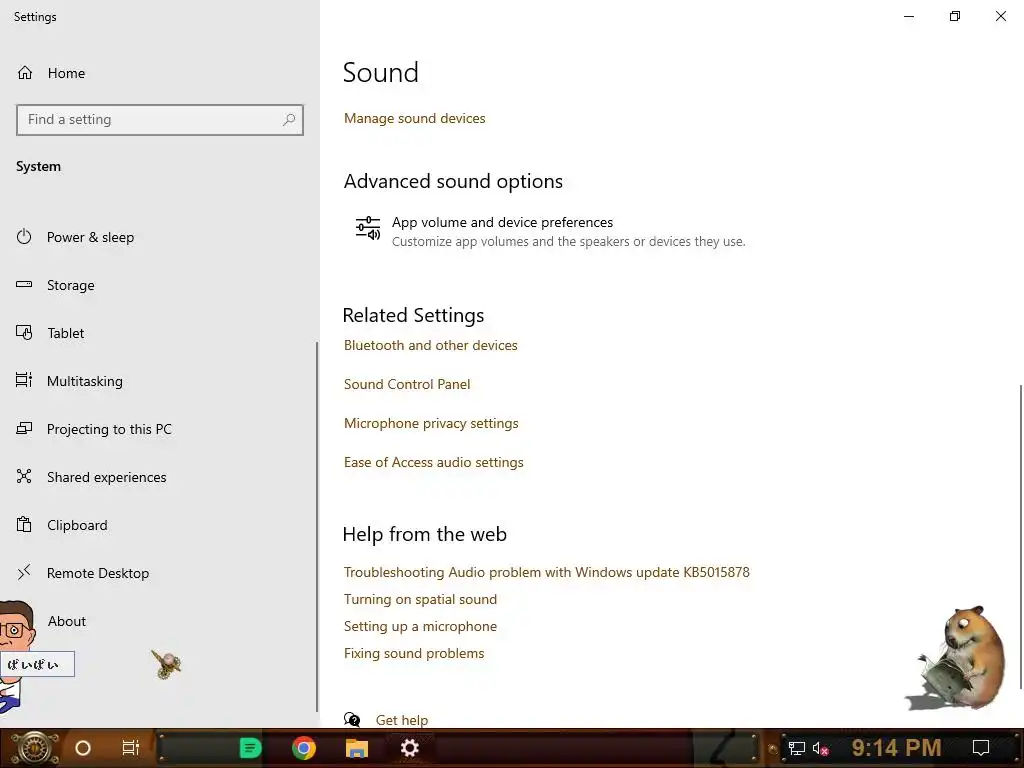Click the main content vertical scrollbar
The image size is (1024, 768).
[1021, 537]
